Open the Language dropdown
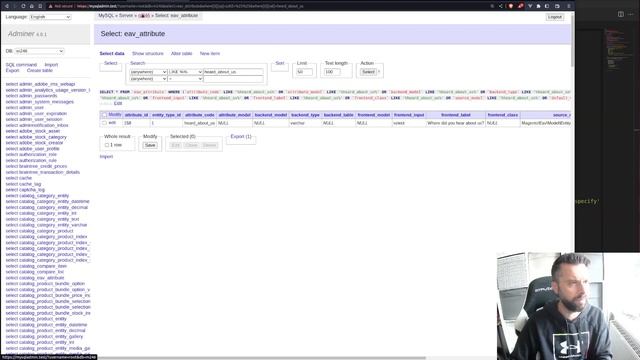640x360 pixels. [50, 17]
